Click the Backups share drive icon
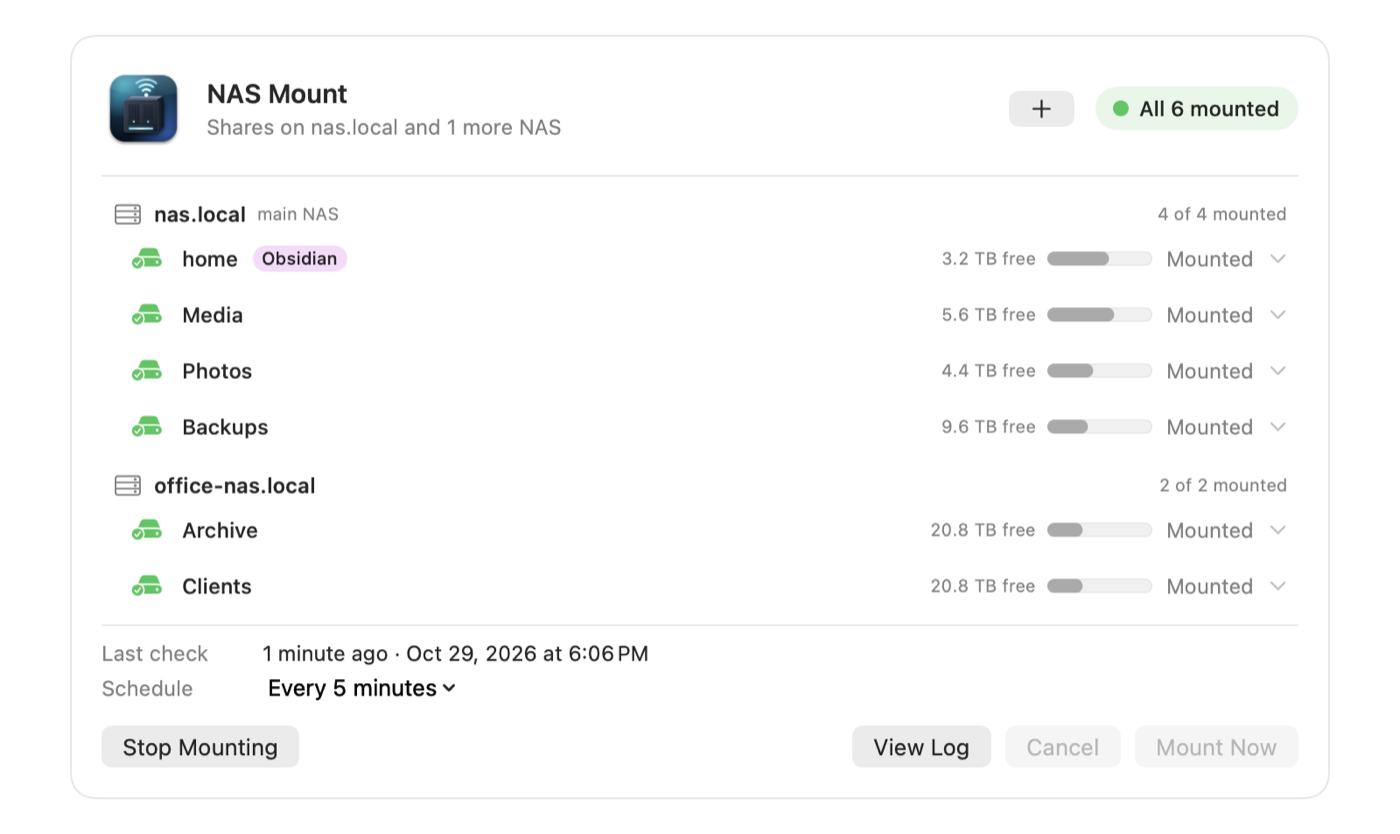 click(147, 427)
